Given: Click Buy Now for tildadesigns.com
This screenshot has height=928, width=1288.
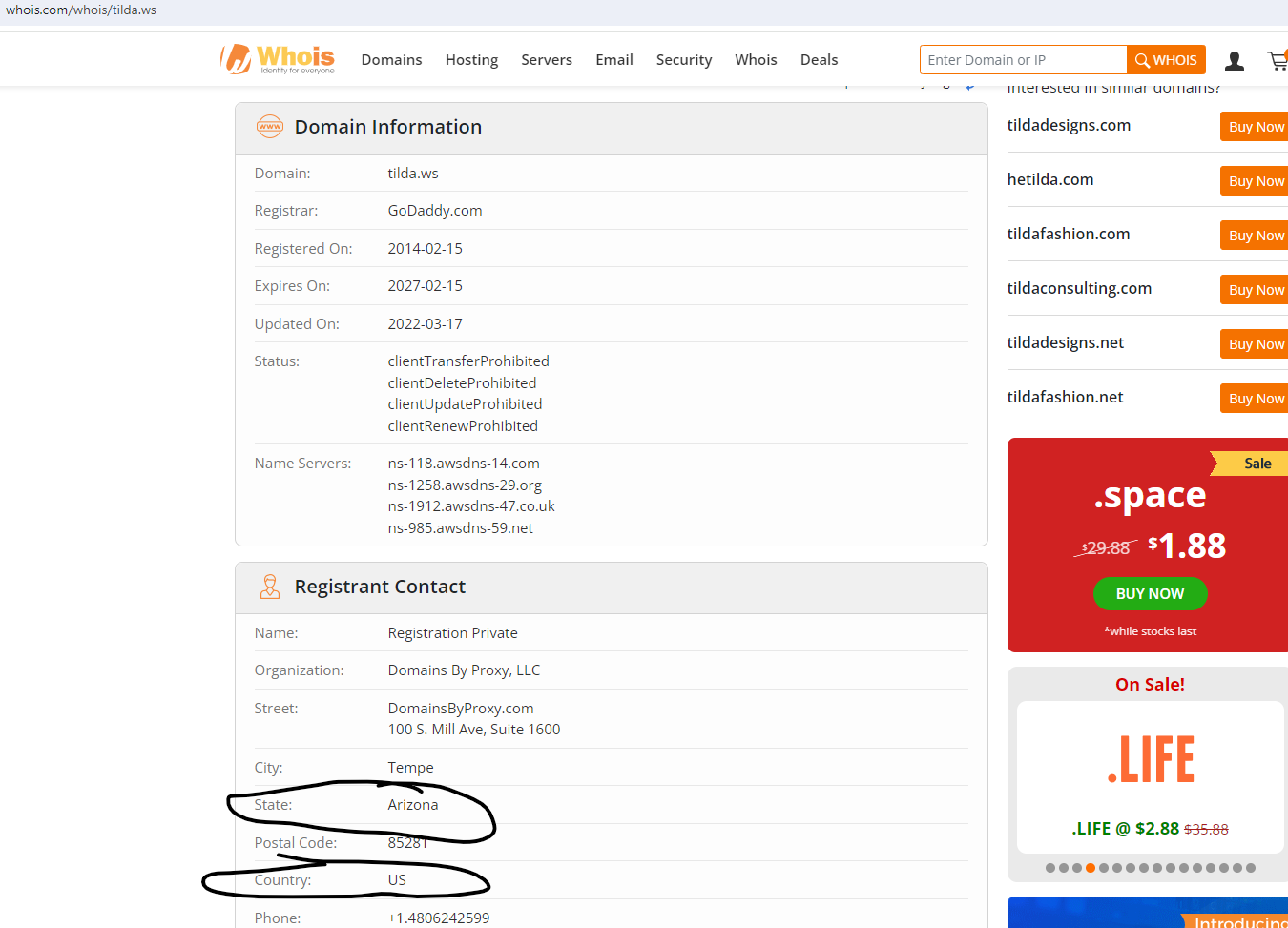Looking at the screenshot, I should (x=1256, y=127).
